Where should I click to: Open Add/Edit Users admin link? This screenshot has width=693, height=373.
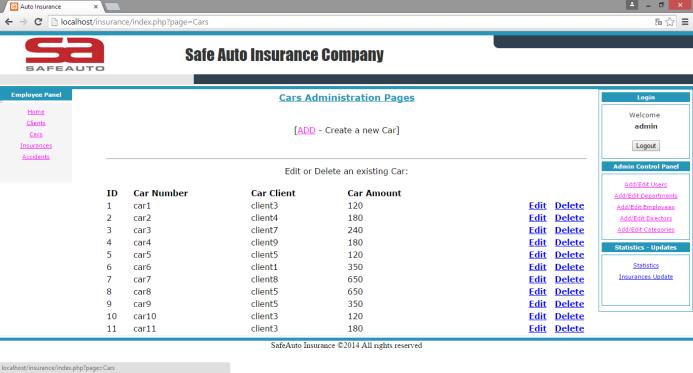(646, 184)
